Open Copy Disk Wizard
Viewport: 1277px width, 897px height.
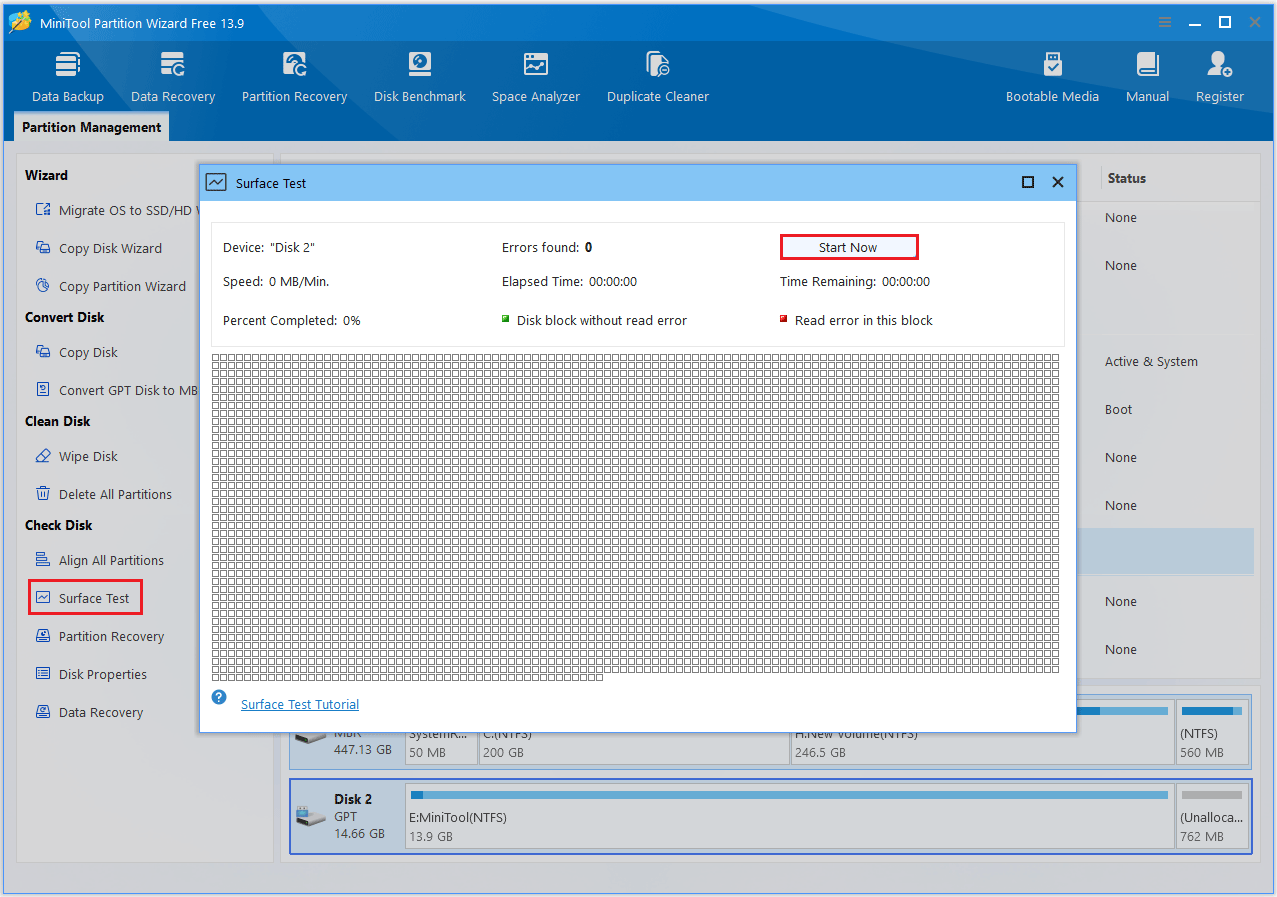coord(98,248)
